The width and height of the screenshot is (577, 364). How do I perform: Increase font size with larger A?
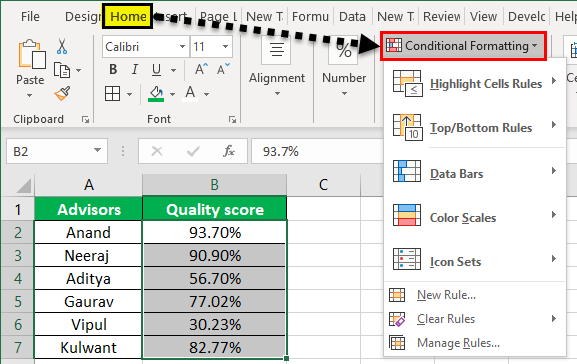201,69
